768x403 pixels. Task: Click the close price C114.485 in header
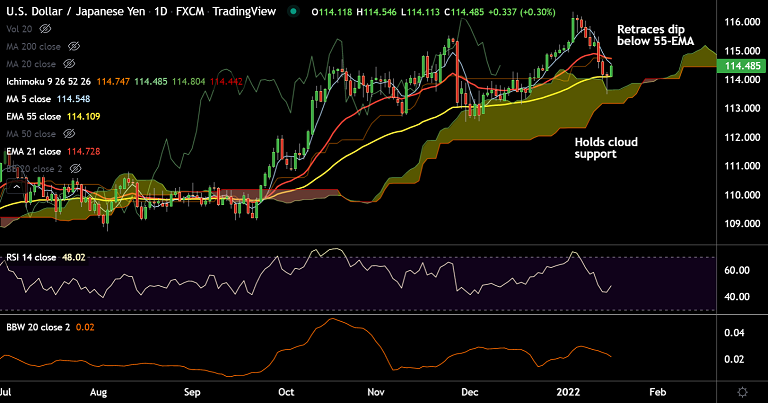(x=463, y=12)
